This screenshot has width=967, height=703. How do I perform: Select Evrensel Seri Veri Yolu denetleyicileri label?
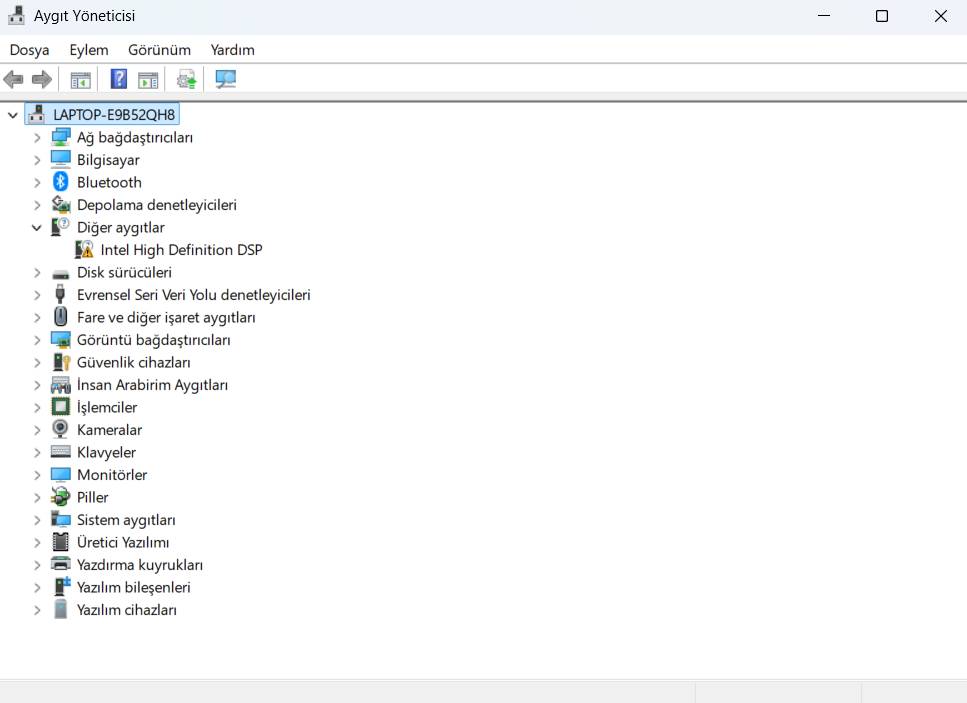(194, 295)
